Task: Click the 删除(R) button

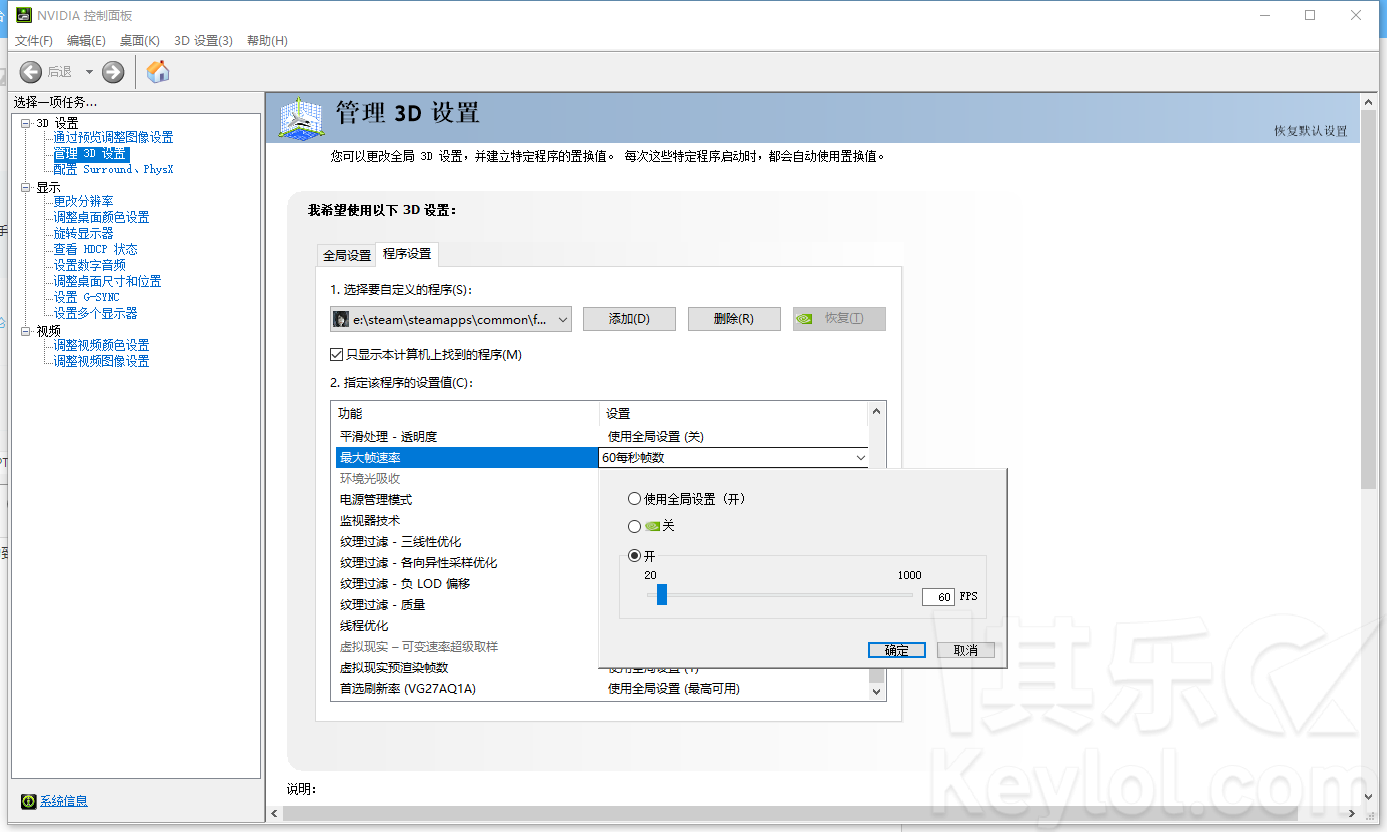Action: (x=733, y=319)
